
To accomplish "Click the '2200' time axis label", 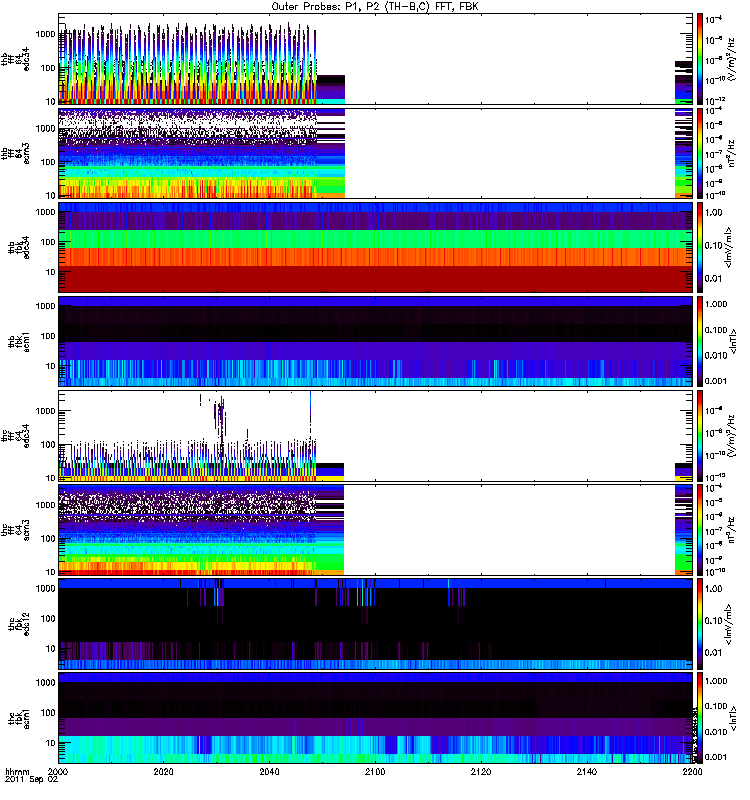I will click(x=692, y=771).
